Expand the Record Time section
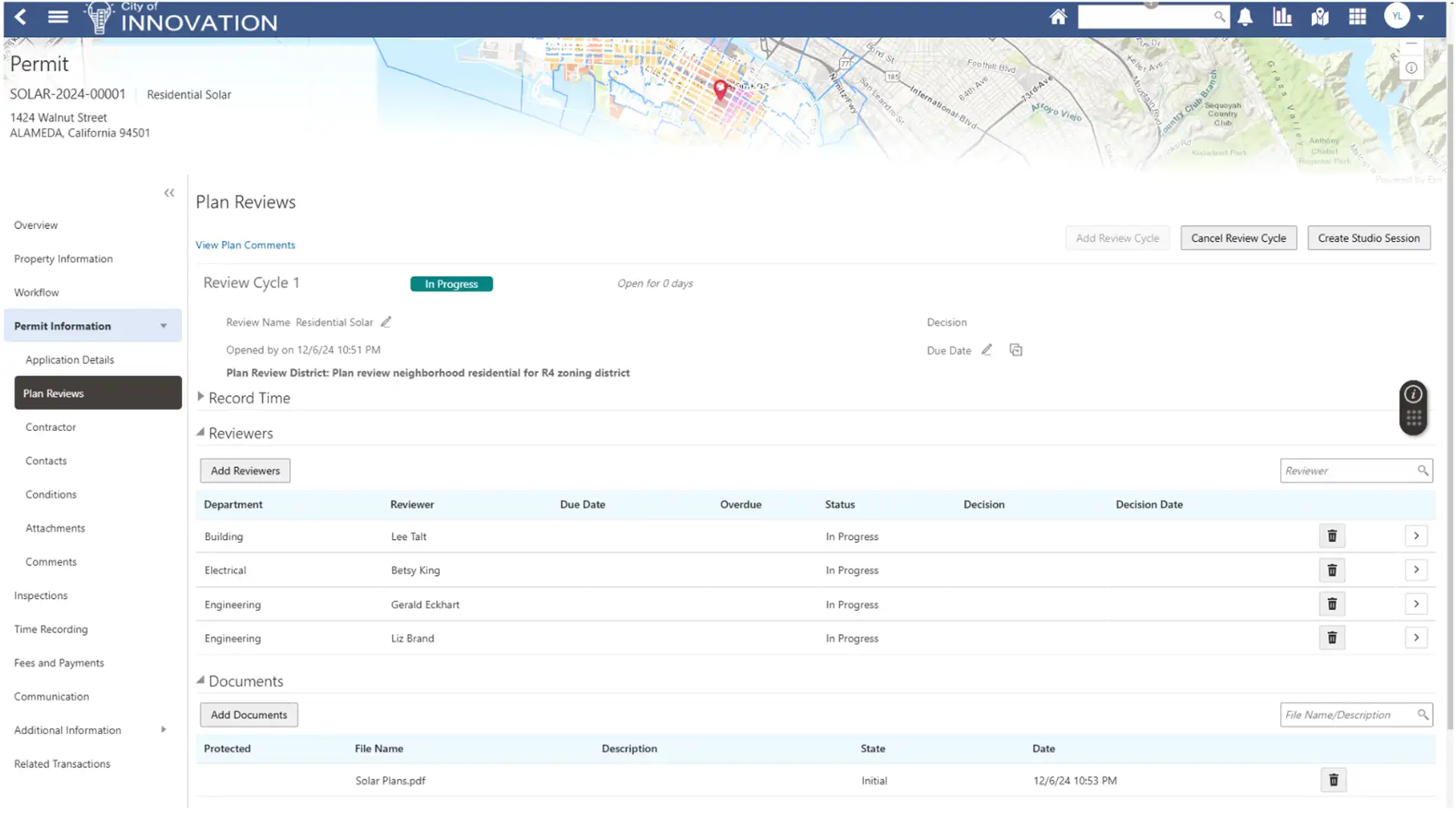The height and width of the screenshot is (819, 1456). pos(201,397)
